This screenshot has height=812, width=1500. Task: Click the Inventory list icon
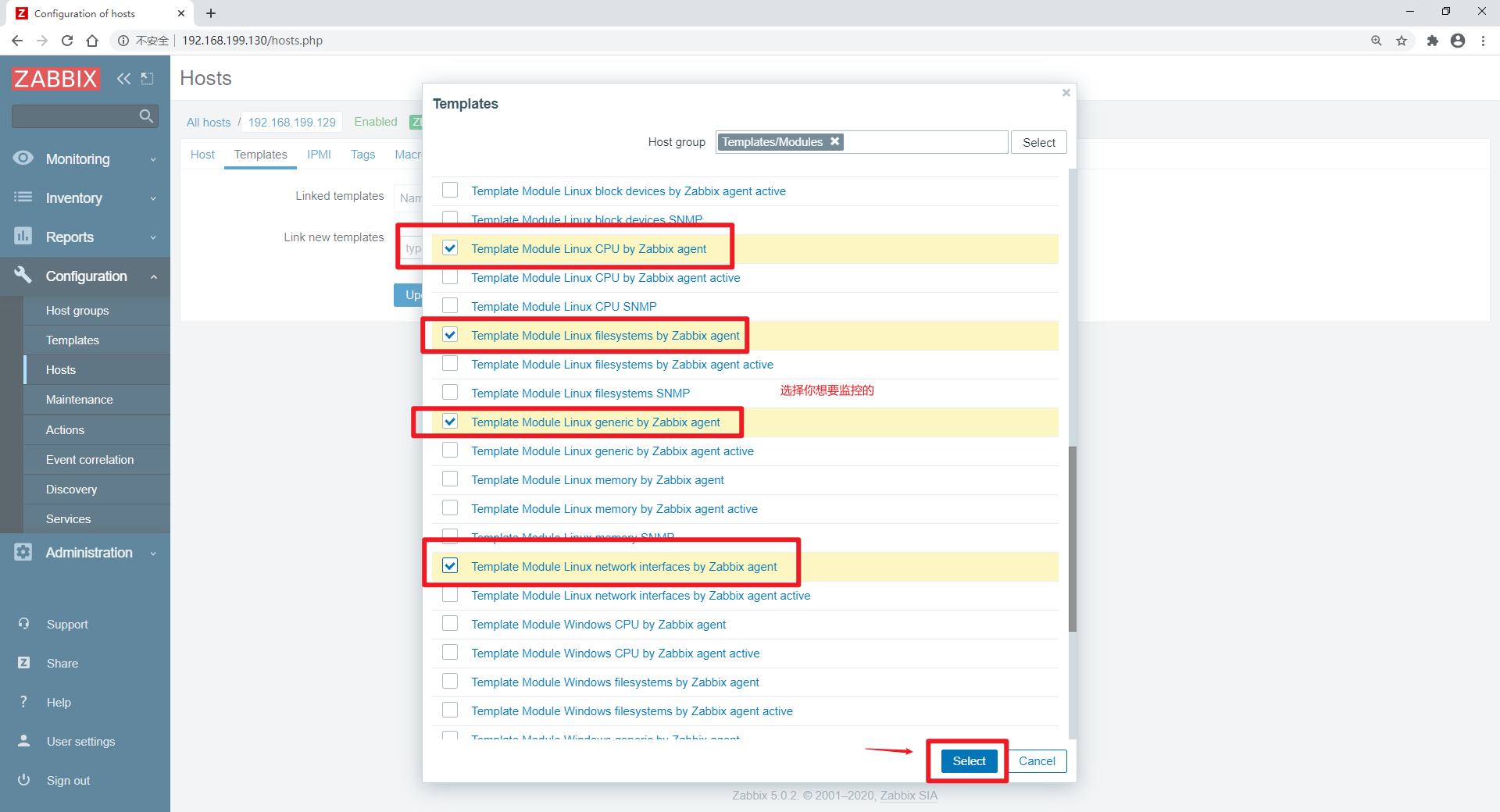23,198
